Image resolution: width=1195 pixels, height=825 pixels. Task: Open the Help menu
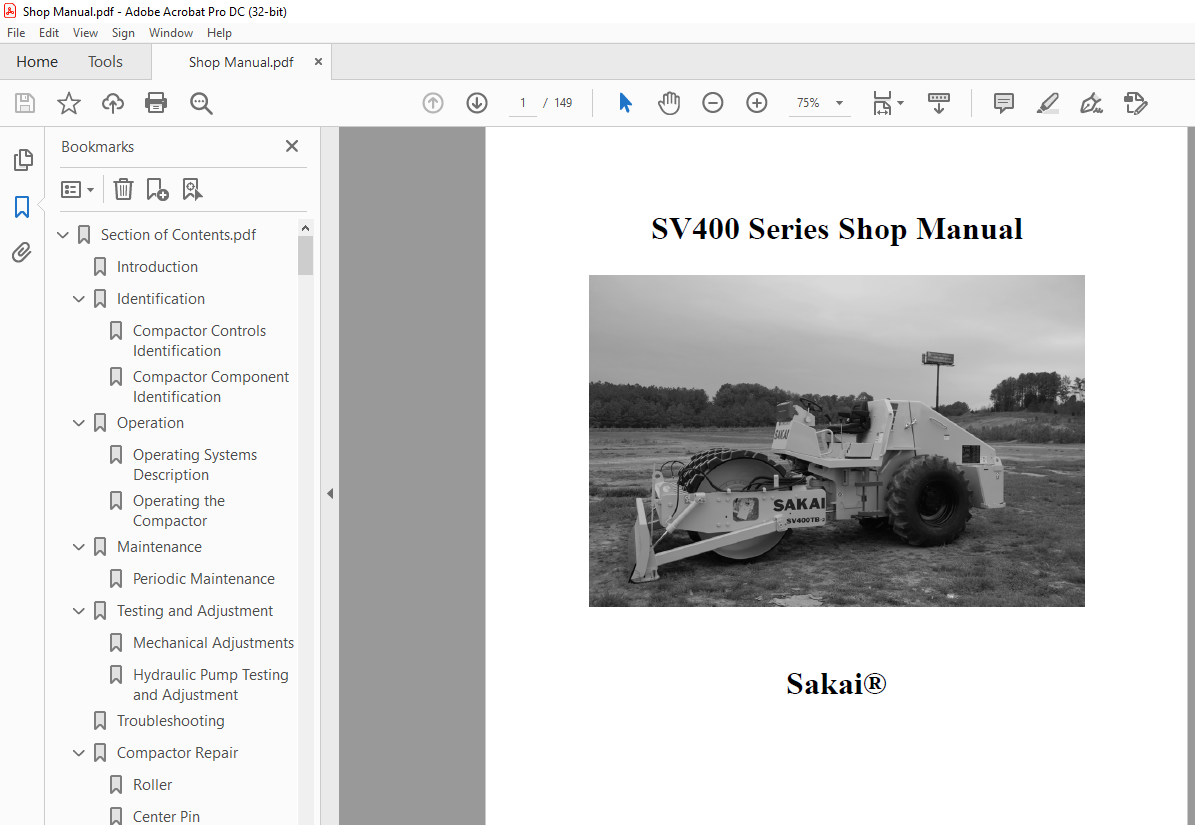point(219,33)
